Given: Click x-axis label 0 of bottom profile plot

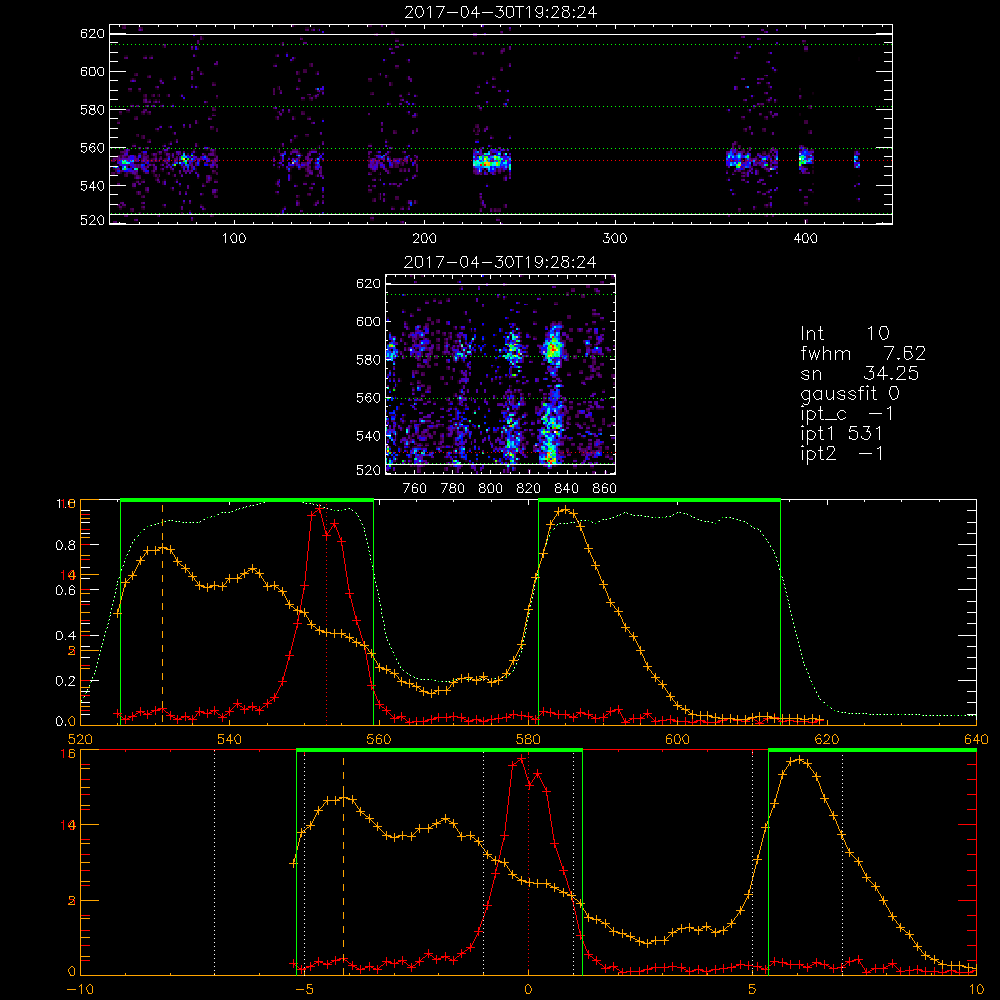Looking at the screenshot, I should (x=528, y=989).
